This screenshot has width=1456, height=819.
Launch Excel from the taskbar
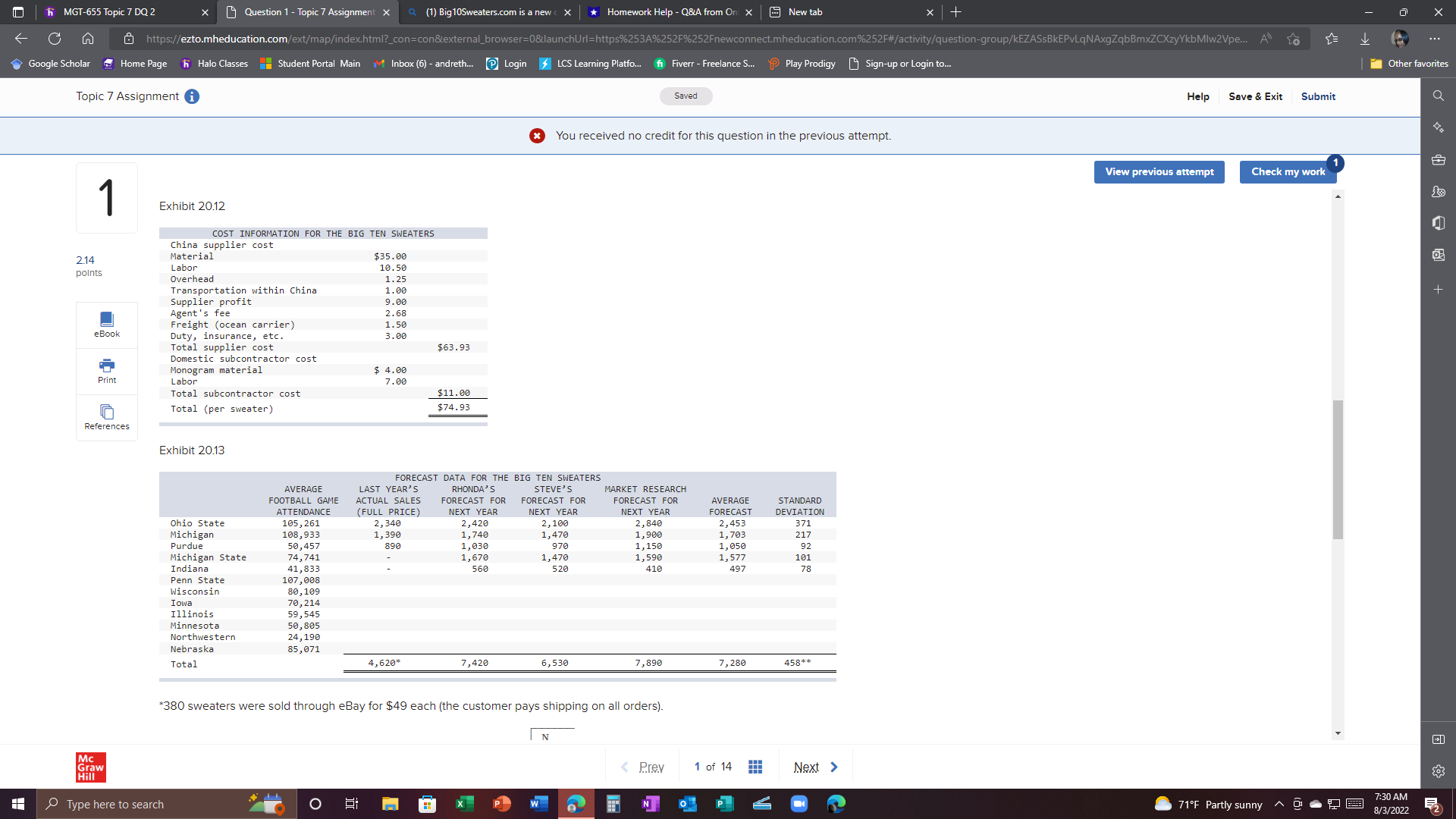tap(464, 804)
